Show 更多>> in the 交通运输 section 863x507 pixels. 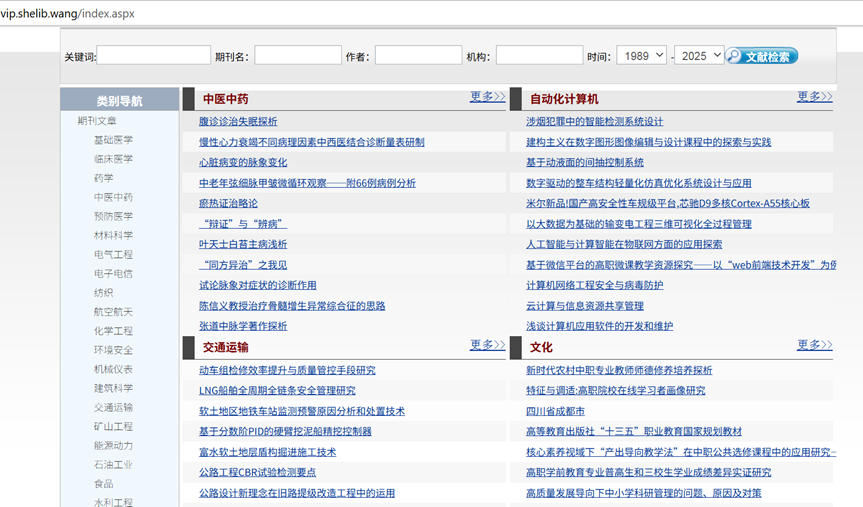point(487,345)
